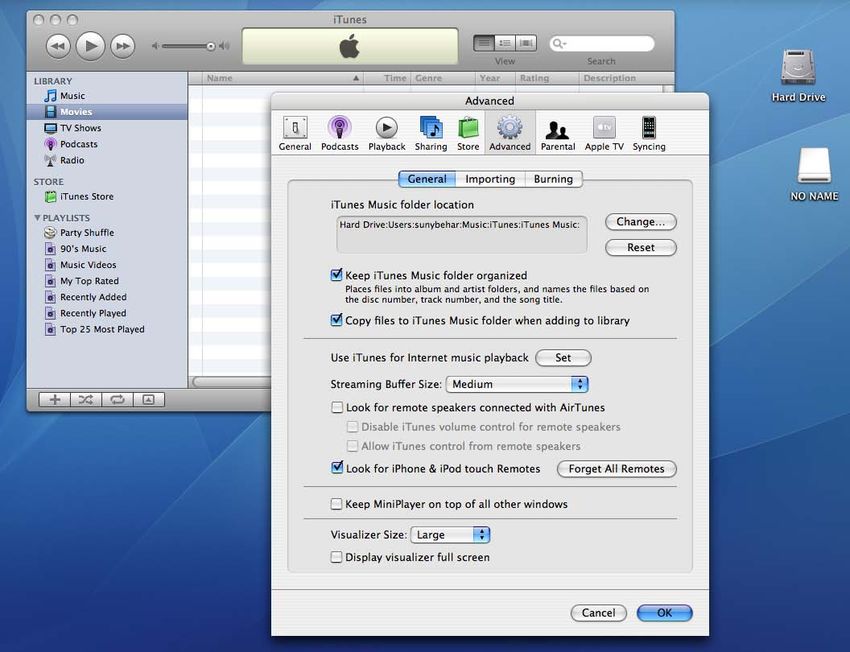The width and height of the screenshot is (850, 652).
Task: Select the My Top Rated playlist
Action: pyautogui.click(x=89, y=281)
